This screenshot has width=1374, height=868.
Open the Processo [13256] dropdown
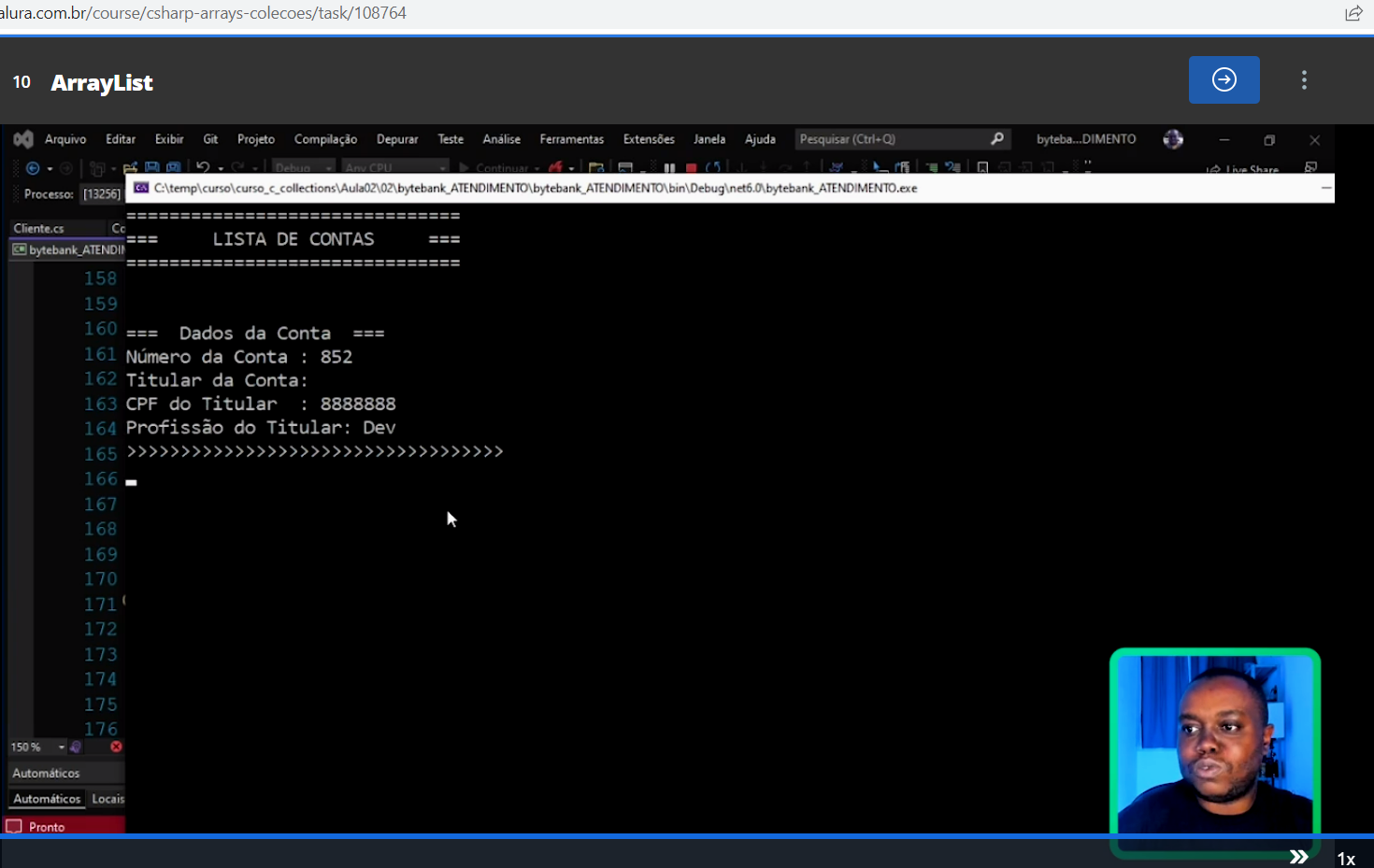coord(101,194)
